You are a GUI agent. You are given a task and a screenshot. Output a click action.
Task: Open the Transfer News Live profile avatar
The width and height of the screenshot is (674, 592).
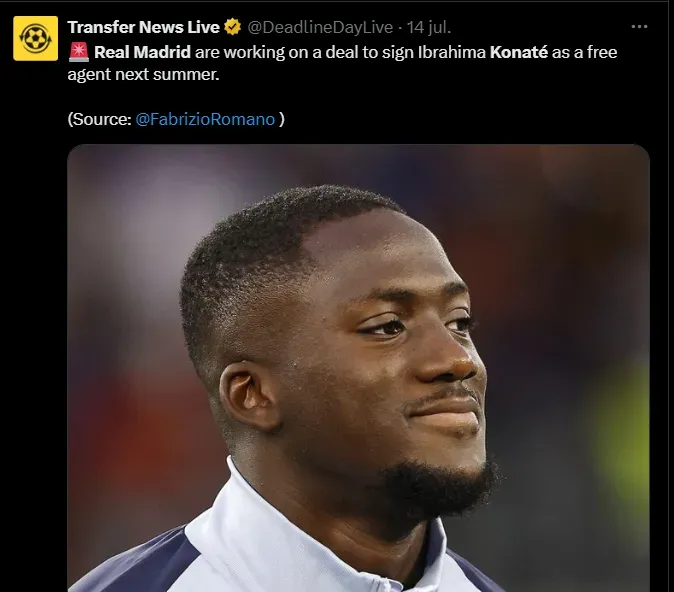36,38
